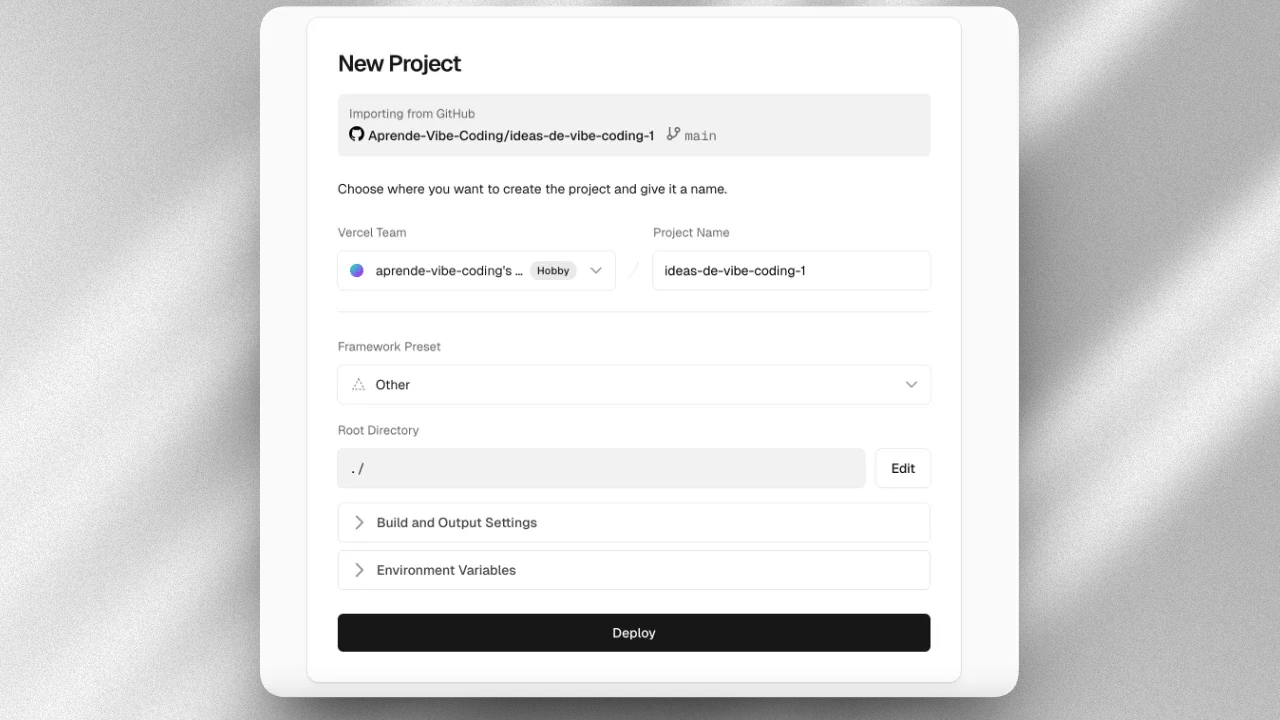Click the Hobby plan badge
This screenshot has height=720, width=1280.
tap(553, 271)
